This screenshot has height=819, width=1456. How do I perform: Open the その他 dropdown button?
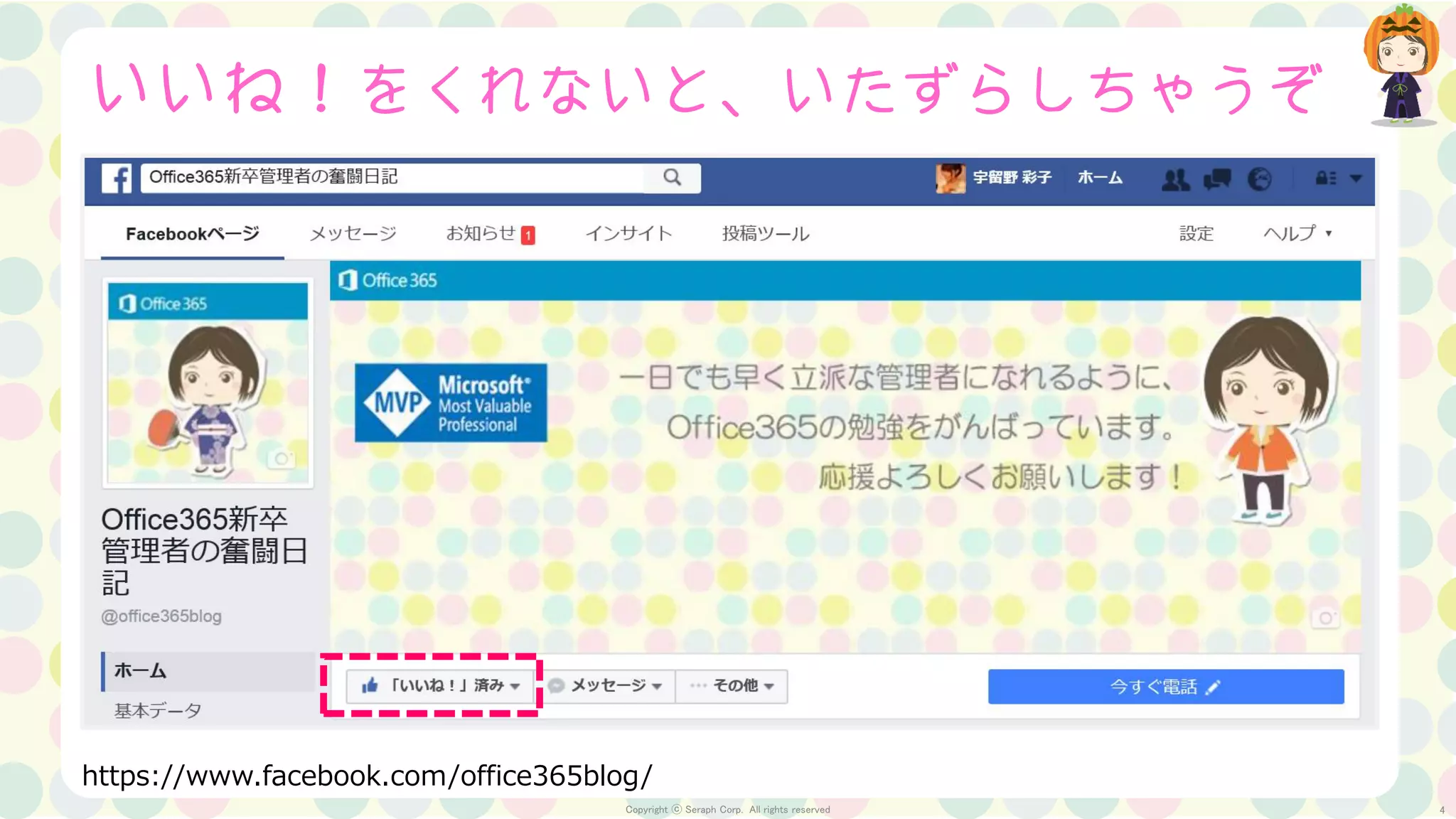click(732, 686)
